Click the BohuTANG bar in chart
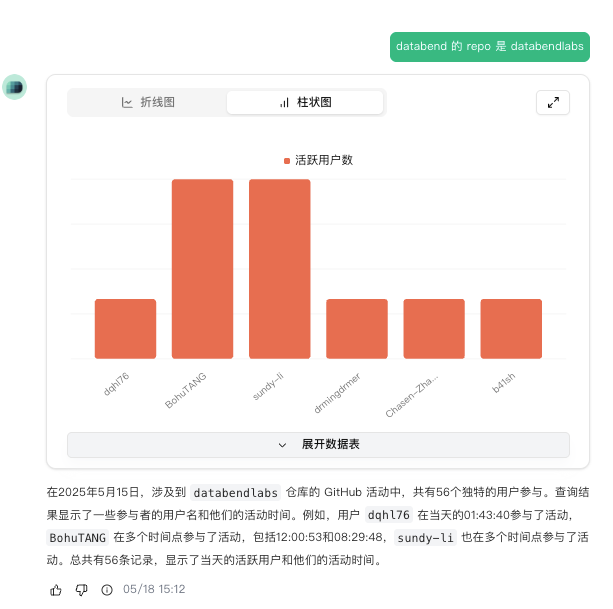The image size is (613, 609). point(203,269)
